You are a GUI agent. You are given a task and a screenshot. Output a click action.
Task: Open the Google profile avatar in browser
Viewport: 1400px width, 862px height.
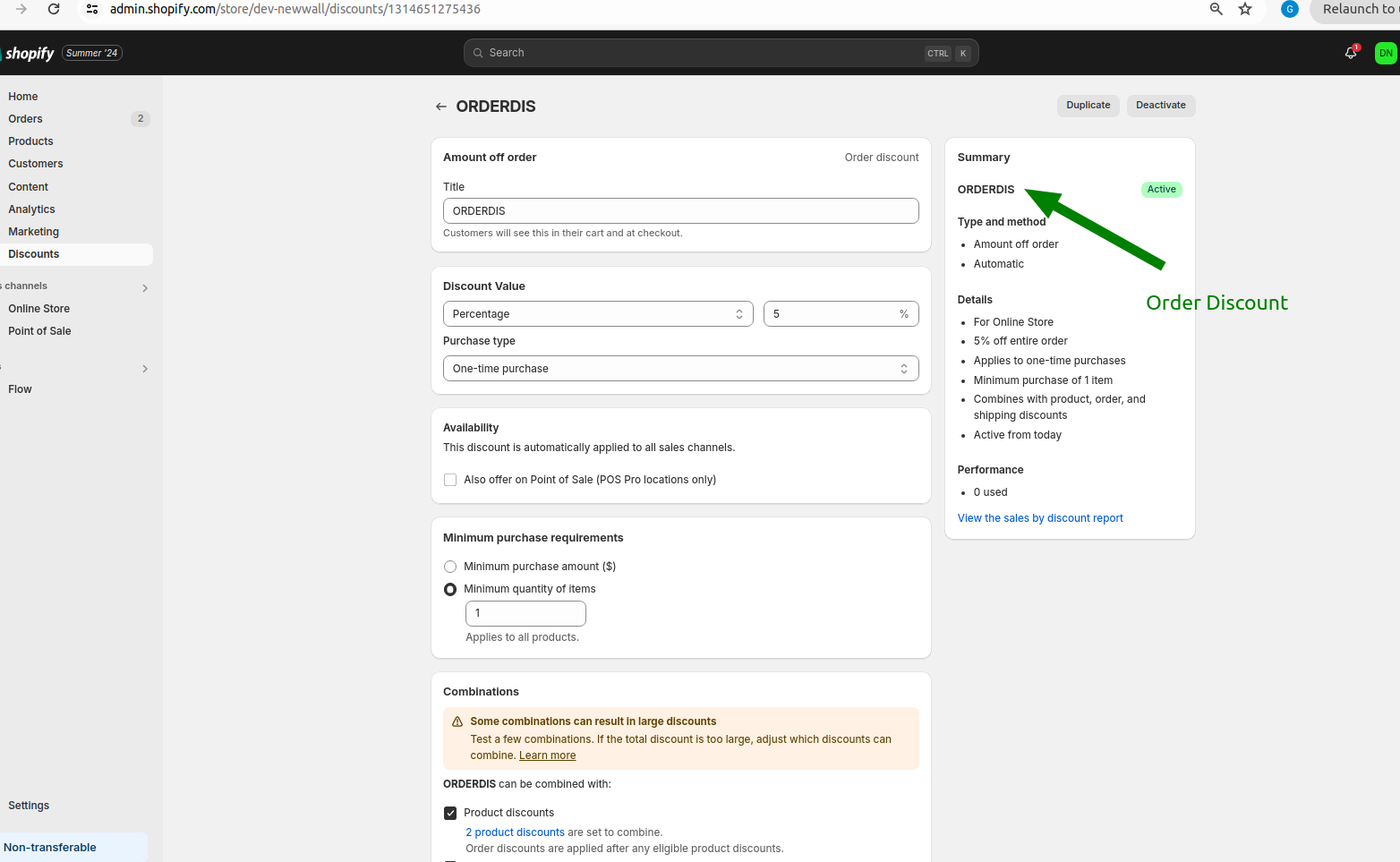pos(1289,9)
